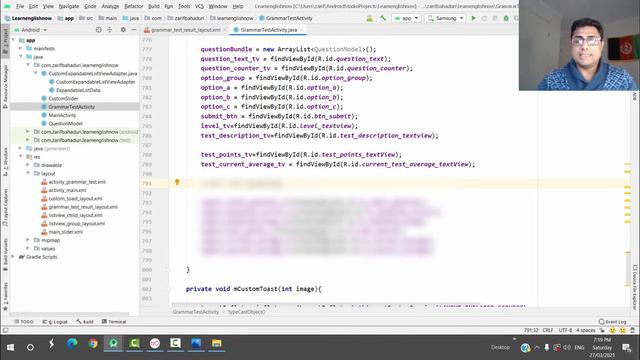The image size is (640, 360).
Task: Open listview_child_layout.xml file
Action: click(x=75, y=215)
